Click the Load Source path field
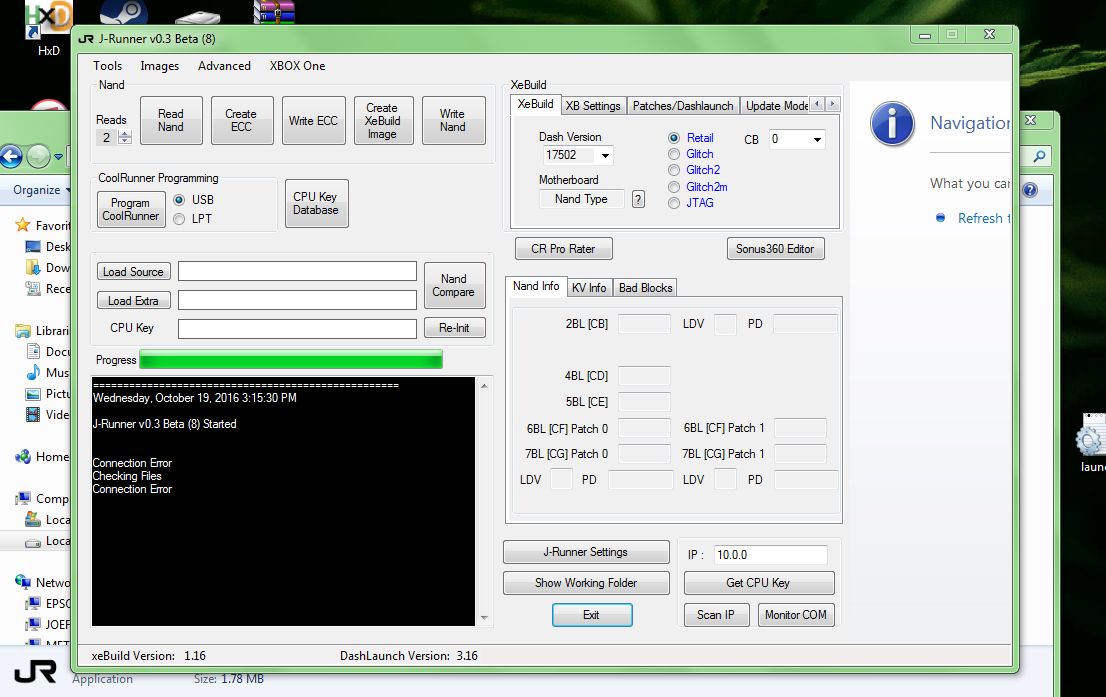 tap(297, 272)
